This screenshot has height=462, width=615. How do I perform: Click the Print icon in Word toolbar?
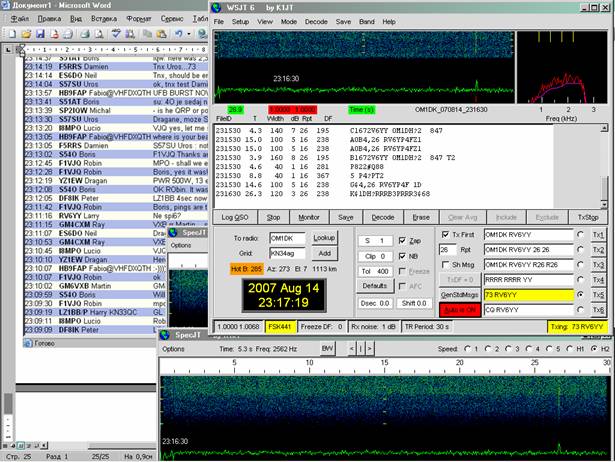pos(85,34)
